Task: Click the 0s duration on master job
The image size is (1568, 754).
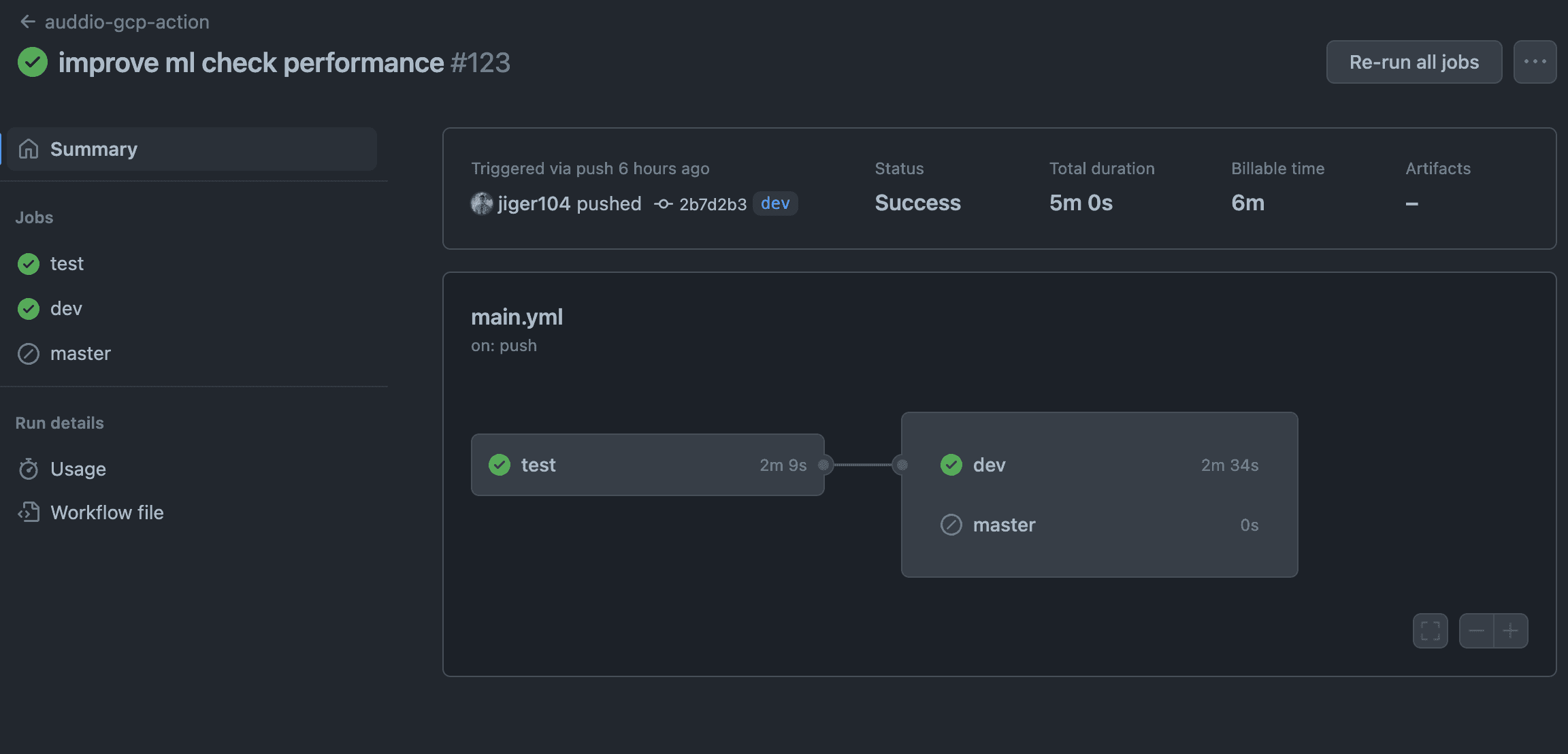Action: [x=1249, y=525]
